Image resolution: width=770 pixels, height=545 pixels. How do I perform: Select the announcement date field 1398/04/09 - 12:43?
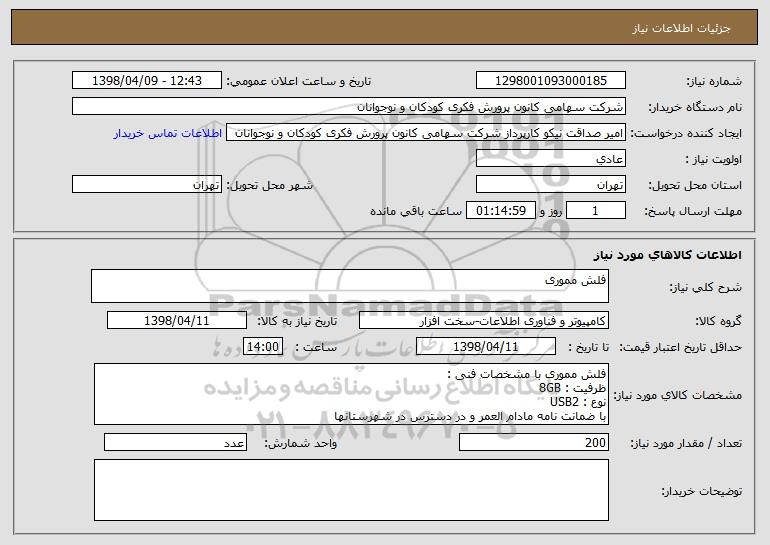147,80
